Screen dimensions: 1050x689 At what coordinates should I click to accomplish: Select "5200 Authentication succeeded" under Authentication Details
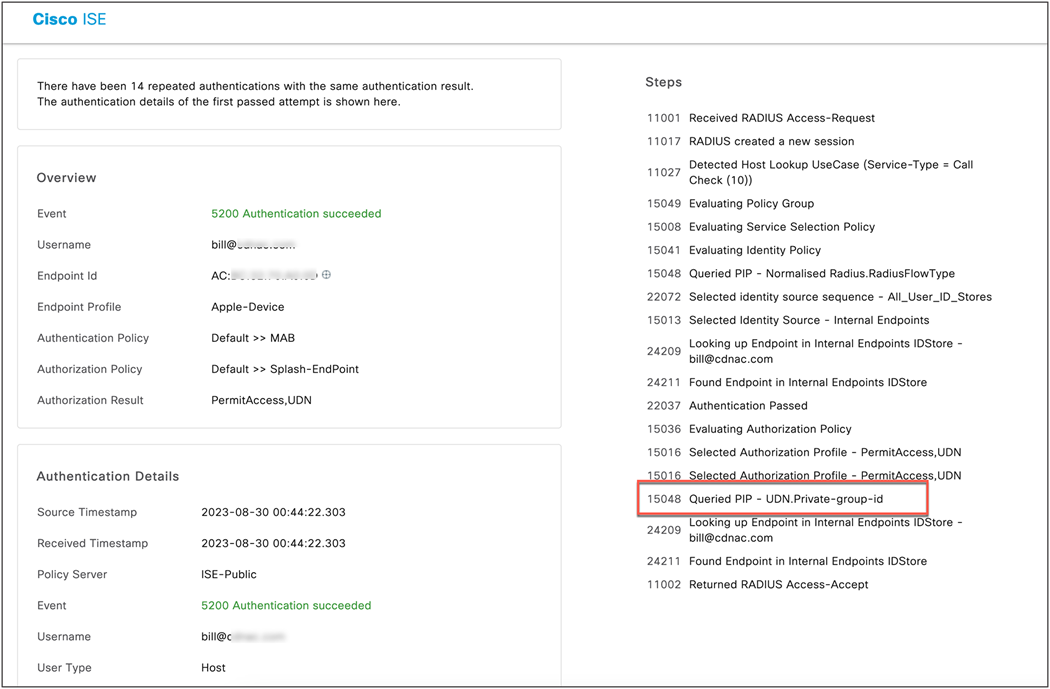pyautogui.click(x=286, y=605)
